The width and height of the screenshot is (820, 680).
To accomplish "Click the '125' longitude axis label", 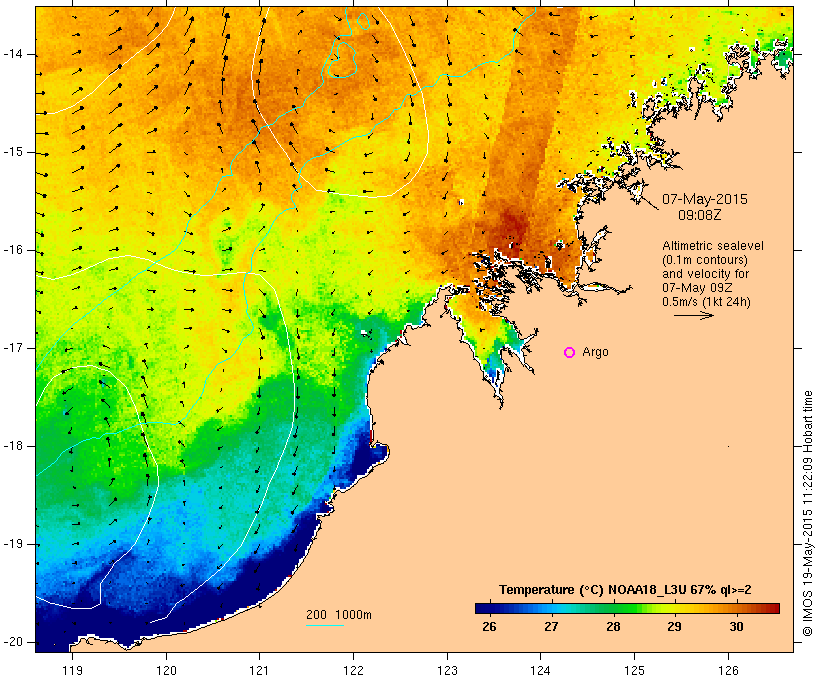I will coord(635,670).
